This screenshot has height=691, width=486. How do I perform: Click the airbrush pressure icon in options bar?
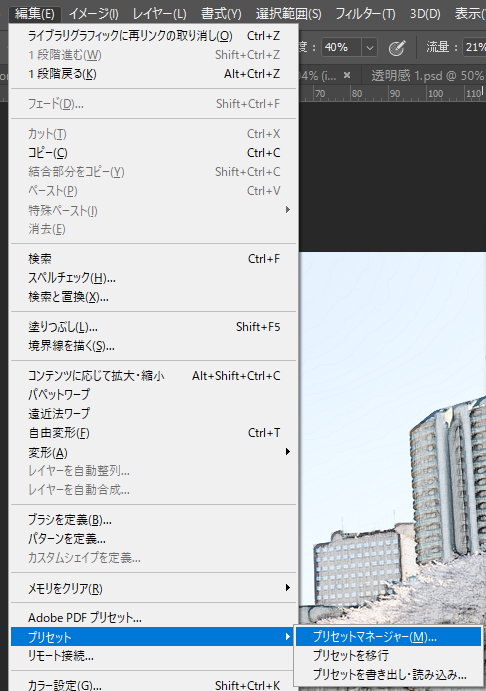tap(397, 48)
